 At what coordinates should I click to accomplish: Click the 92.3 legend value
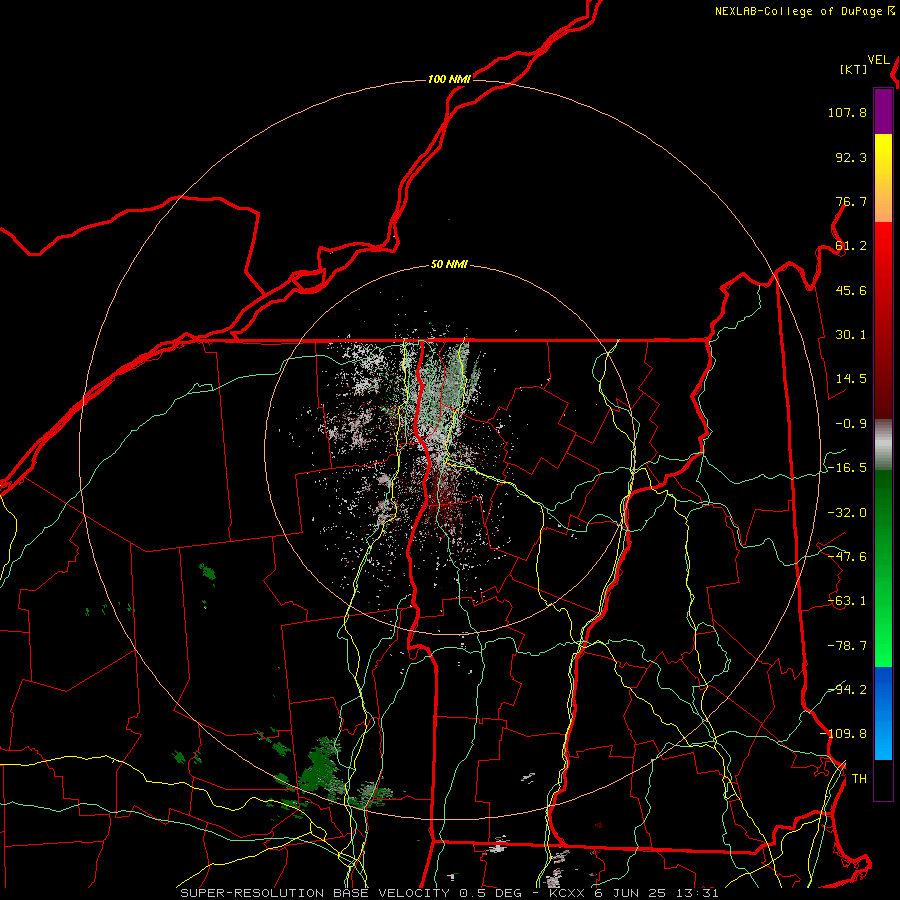pos(851,157)
